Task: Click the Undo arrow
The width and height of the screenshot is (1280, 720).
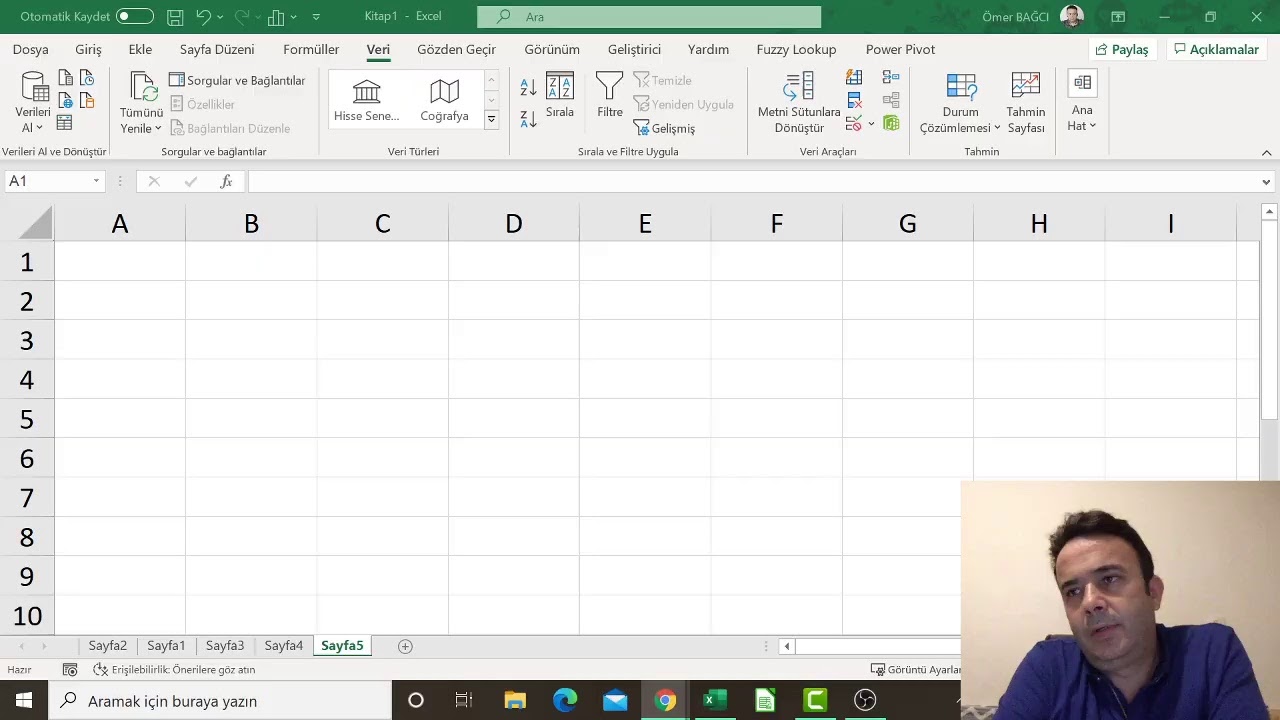Action: tap(203, 17)
